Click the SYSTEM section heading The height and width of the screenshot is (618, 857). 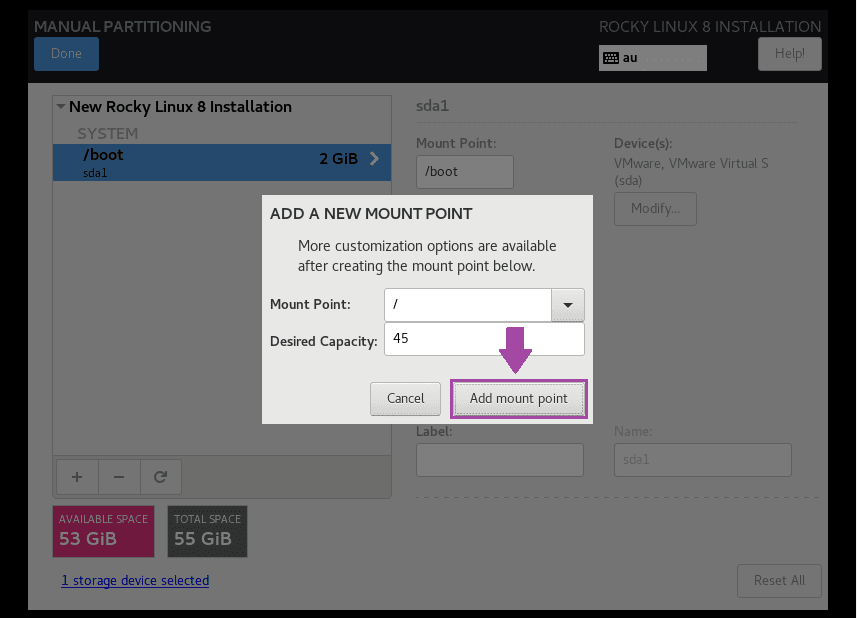pyautogui.click(x=108, y=133)
